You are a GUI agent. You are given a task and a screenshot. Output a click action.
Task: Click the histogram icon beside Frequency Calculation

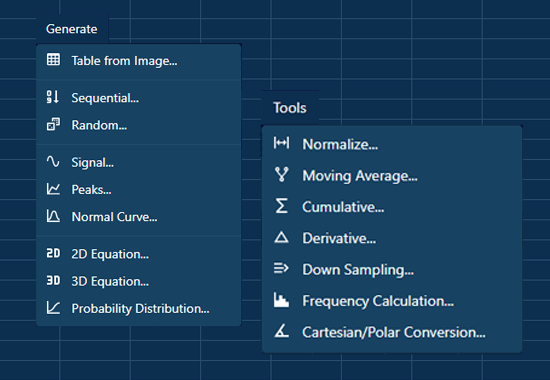tap(281, 300)
